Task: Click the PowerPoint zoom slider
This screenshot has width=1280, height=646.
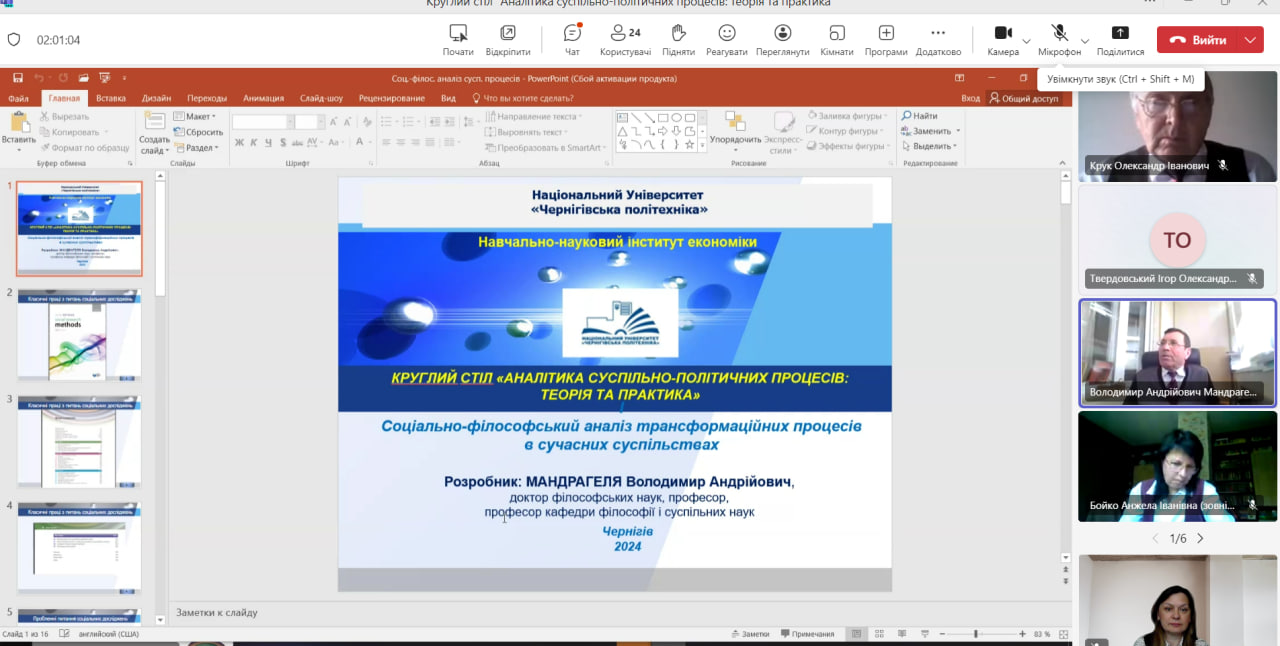Action: [x=976, y=634]
